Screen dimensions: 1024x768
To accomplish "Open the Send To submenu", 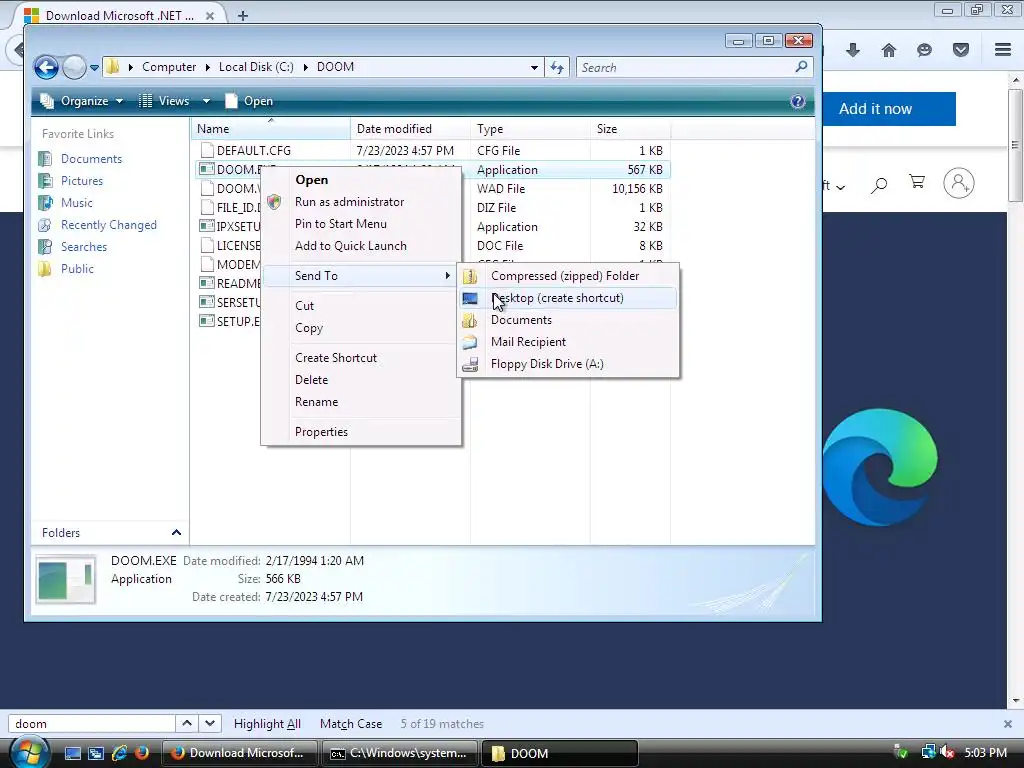I will (x=360, y=276).
